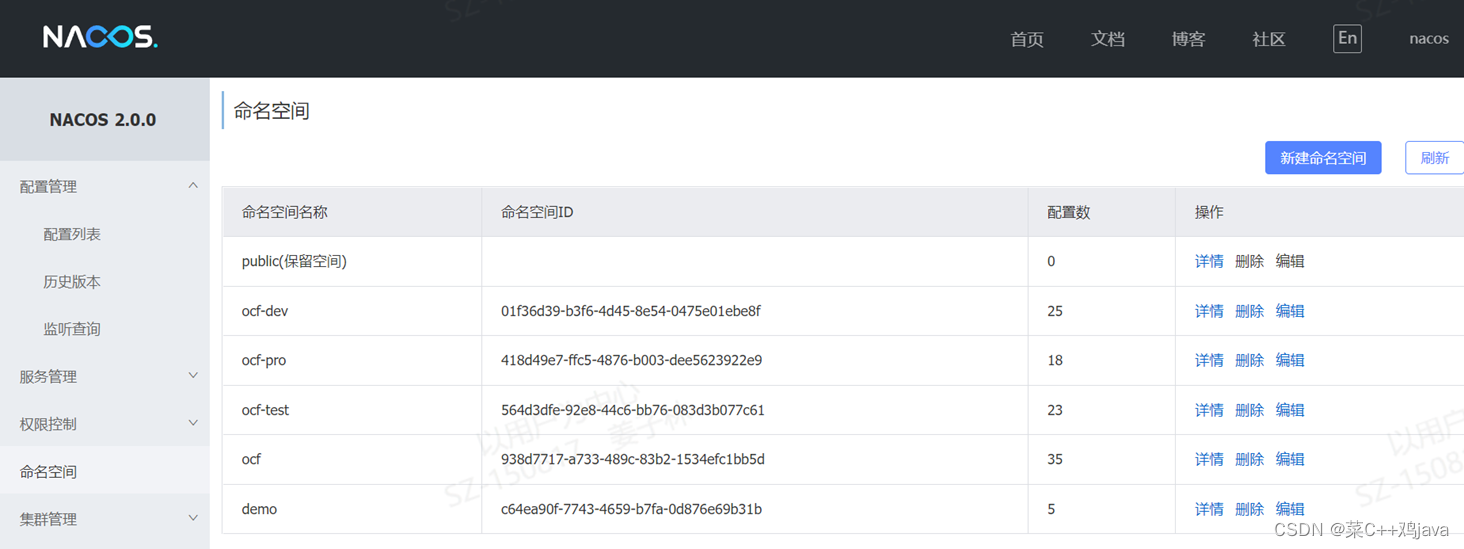Image resolution: width=1464 pixels, height=549 pixels.
Task: Click ID c64ea90f-7743-4659-b7fa-0d876e69b31b
Action: click(631, 509)
